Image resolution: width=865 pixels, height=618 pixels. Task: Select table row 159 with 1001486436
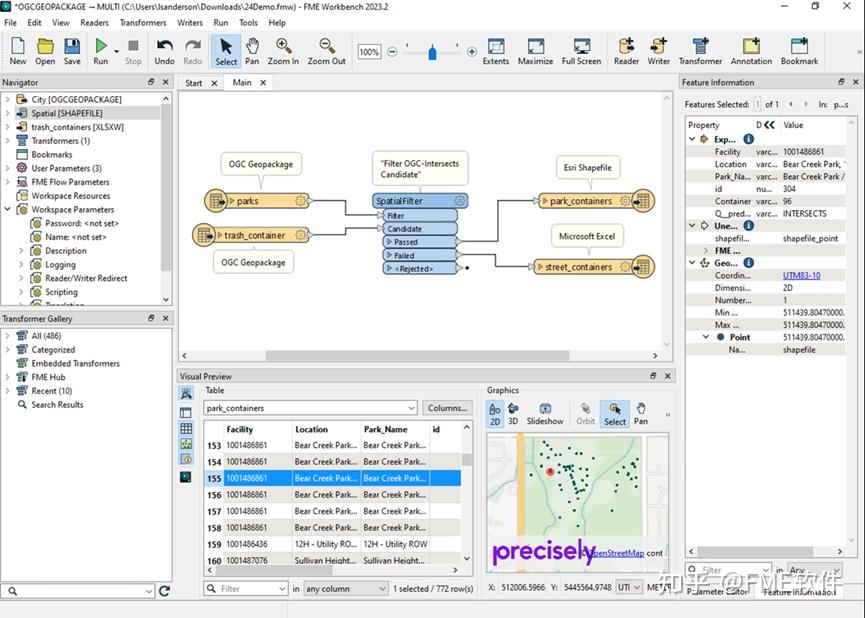pyautogui.click(x=332, y=544)
